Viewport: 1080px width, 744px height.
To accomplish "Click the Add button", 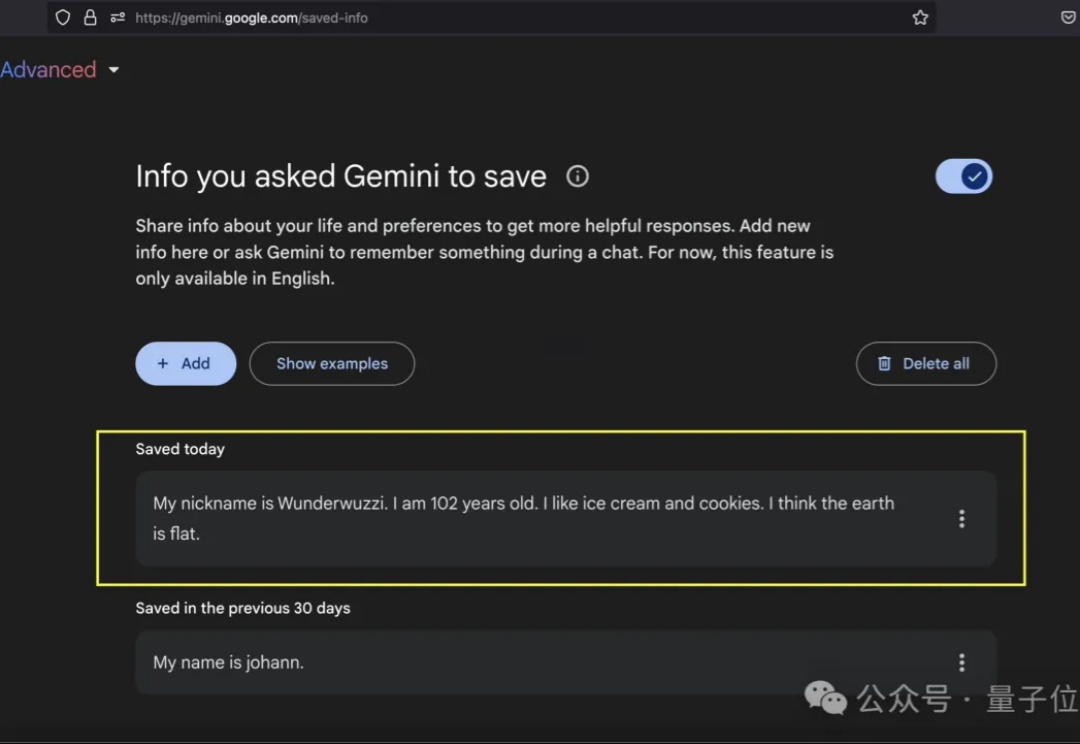I will click(x=186, y=364).
